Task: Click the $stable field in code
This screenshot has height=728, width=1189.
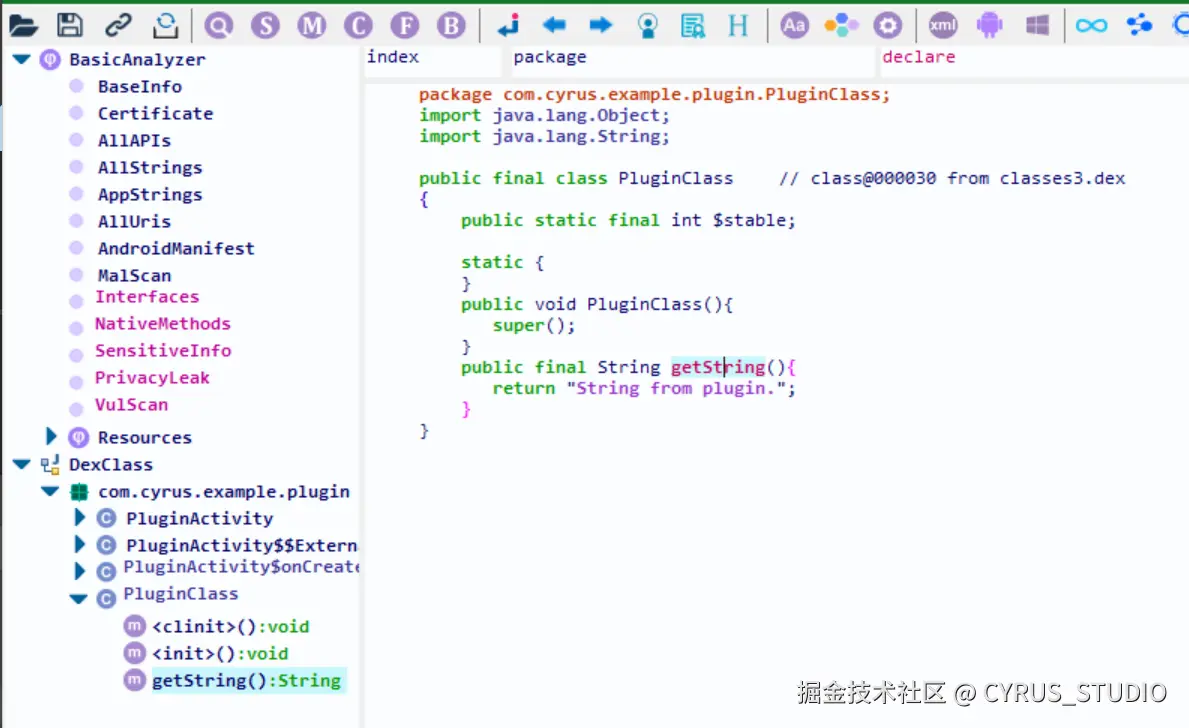Action: [749, 220]
